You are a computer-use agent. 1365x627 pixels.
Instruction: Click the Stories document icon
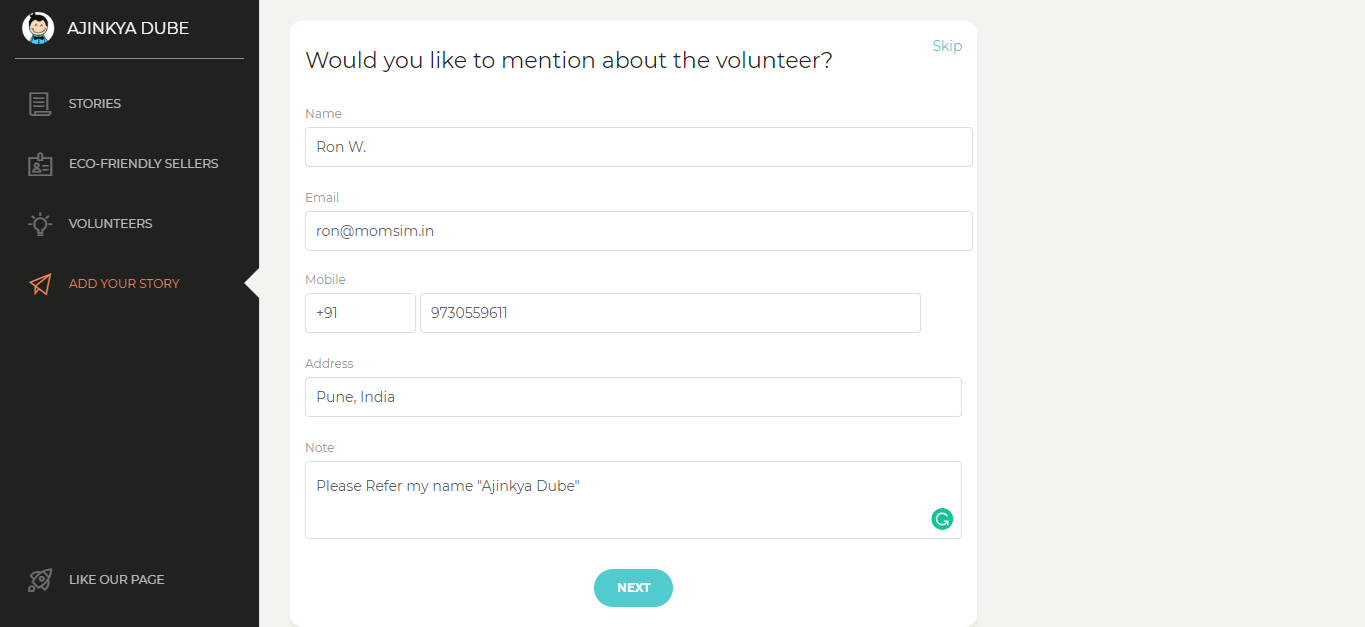pos(40,104)
